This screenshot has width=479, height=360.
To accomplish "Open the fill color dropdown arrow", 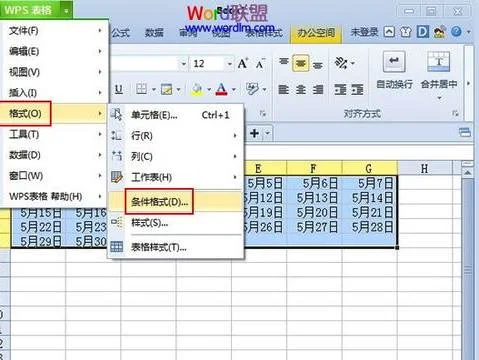I will (209, 89).
